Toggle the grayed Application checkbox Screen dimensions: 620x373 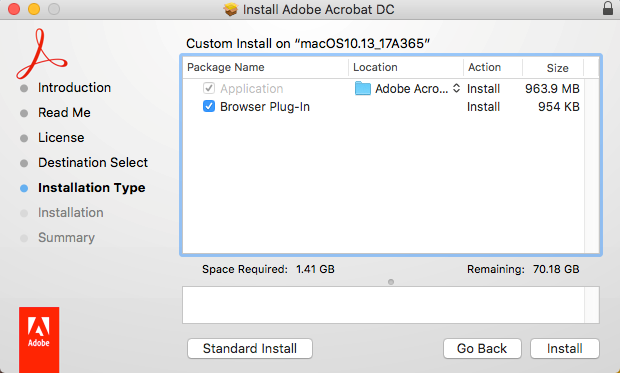click(x=209, y=88)
